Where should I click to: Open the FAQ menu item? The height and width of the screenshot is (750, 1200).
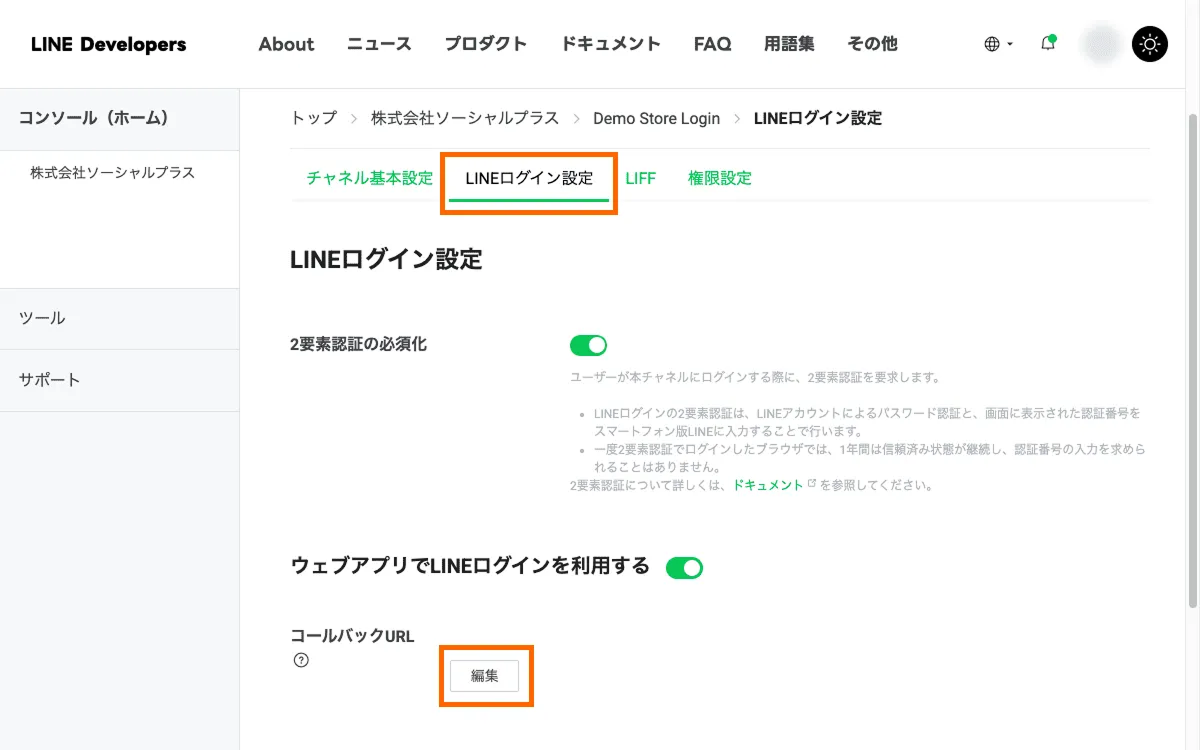pos(712,44)
